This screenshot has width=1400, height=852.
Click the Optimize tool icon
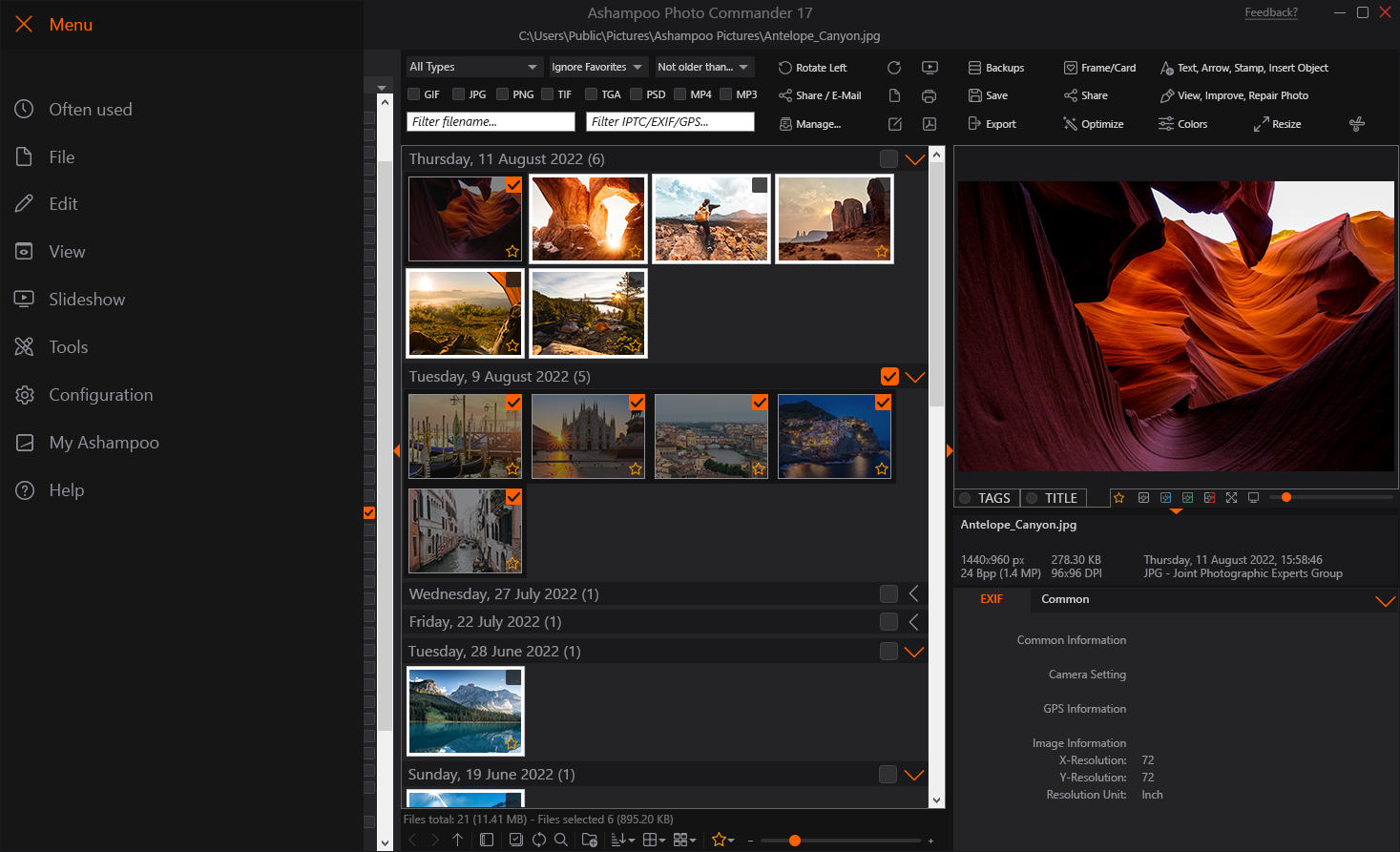point(1093,123)
